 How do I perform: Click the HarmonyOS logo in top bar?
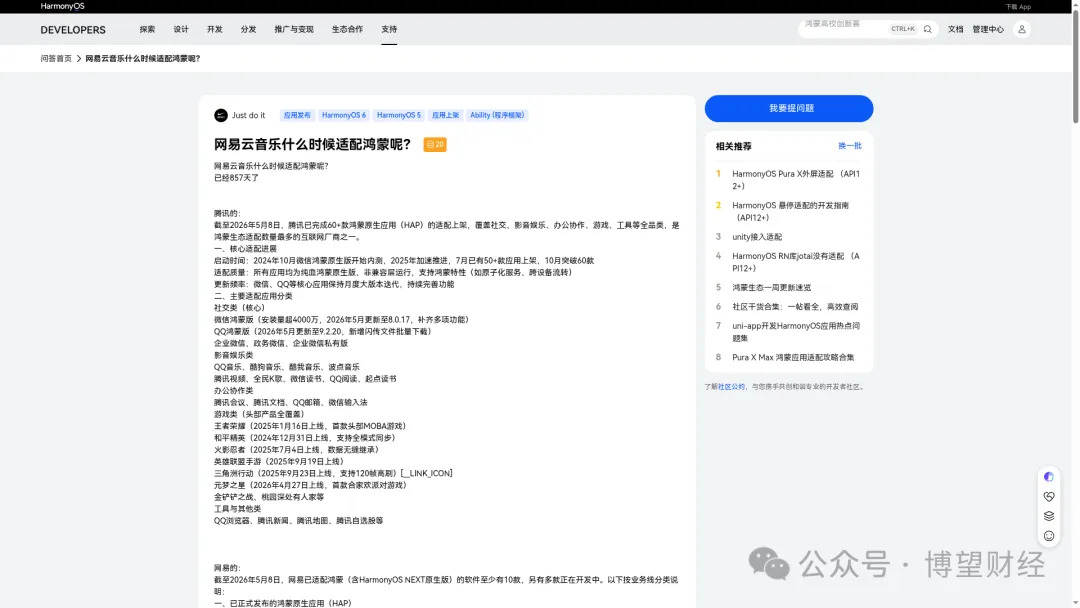point(62,6)
